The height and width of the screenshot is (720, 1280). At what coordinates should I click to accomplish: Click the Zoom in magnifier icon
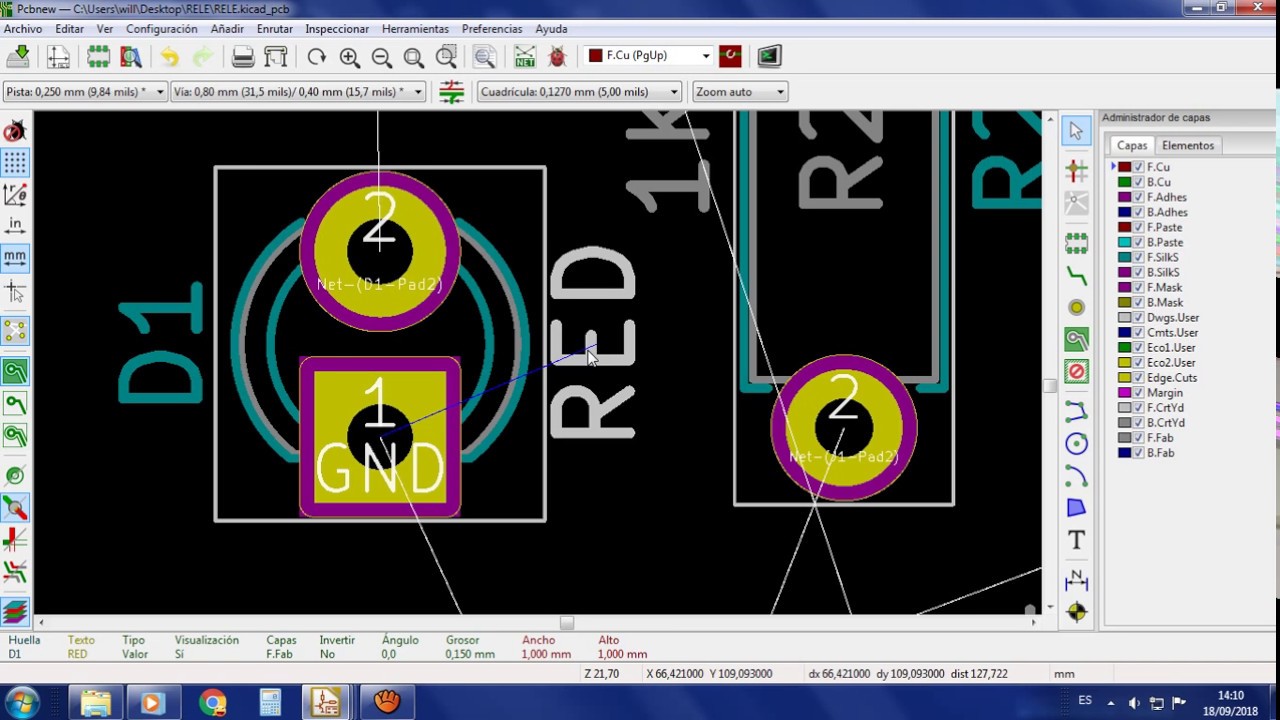(349, 57)
